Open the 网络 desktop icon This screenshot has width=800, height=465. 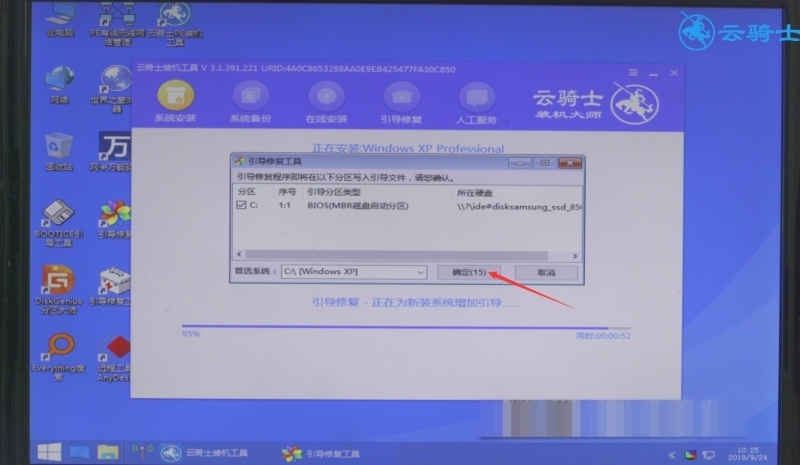[60, 85]
